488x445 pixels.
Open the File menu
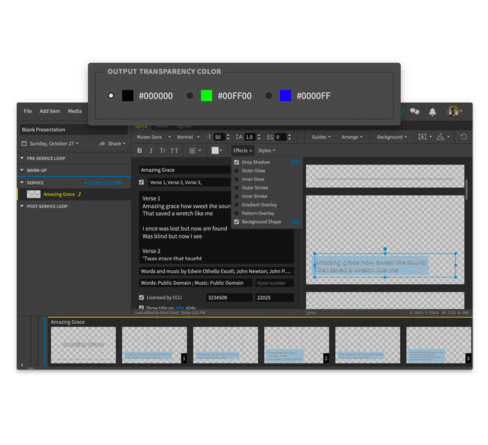click(28, 111)
